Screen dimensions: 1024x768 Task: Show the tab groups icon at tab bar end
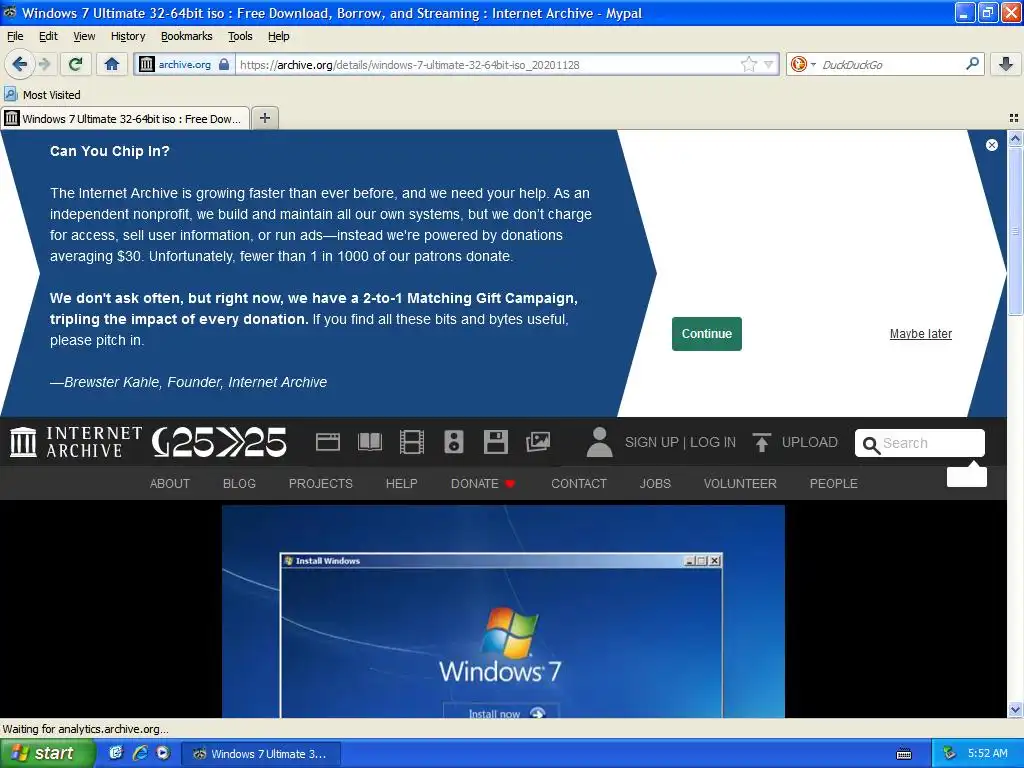click(x=1014, y=118)
